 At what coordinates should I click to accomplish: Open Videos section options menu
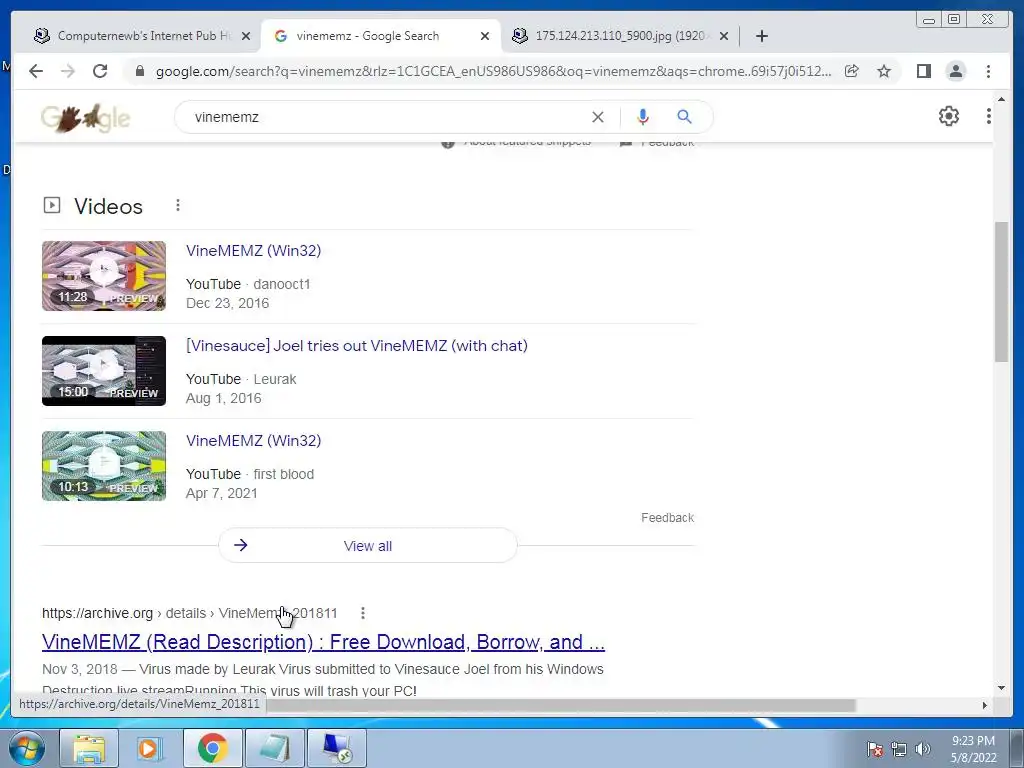(178, 206)
